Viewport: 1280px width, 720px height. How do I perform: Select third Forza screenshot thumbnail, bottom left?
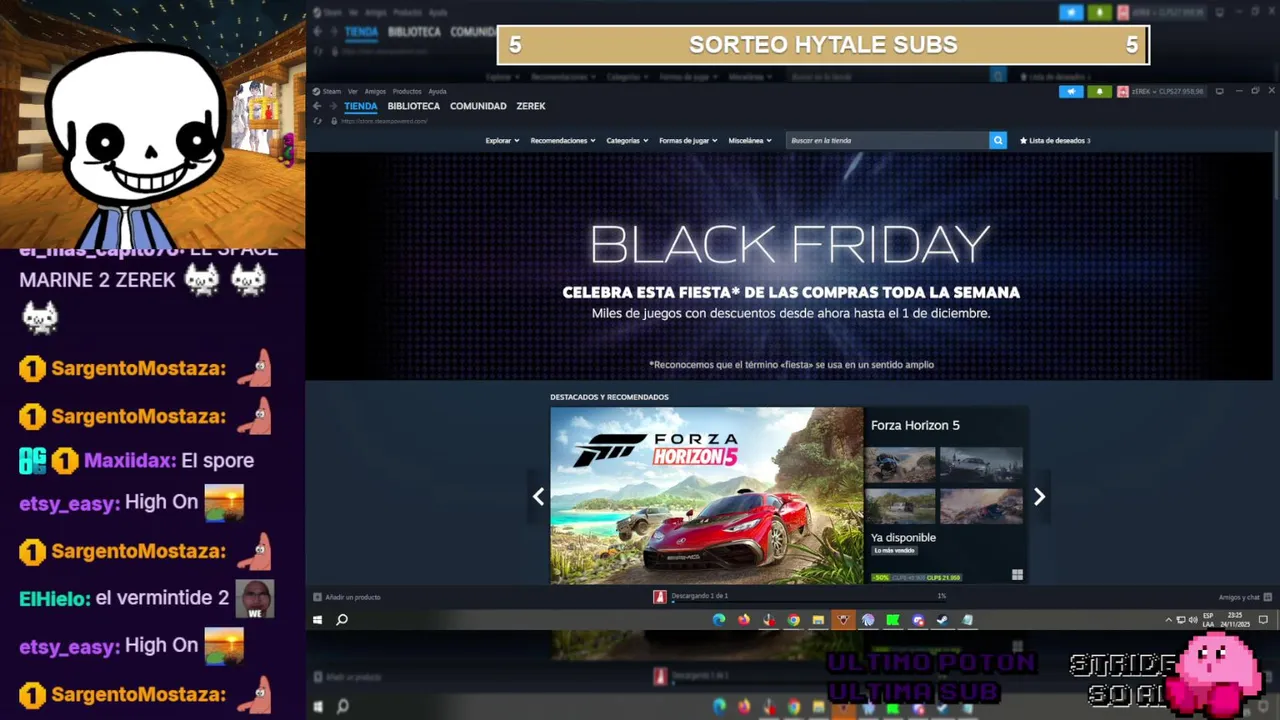[x=901, y=506]
